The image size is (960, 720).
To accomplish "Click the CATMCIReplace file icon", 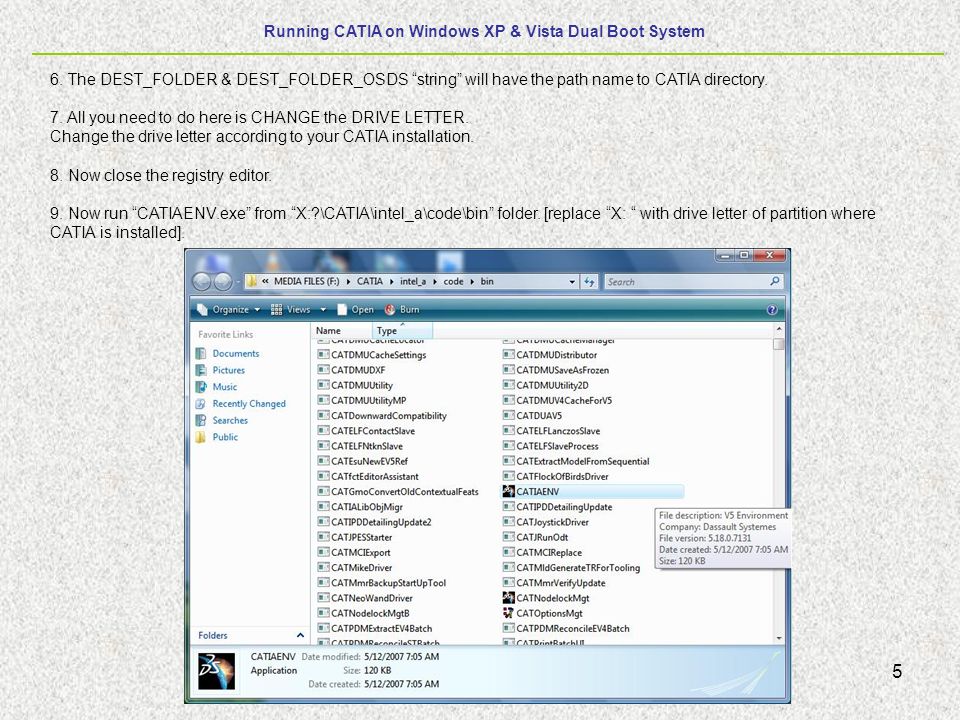I will [508, 552].
